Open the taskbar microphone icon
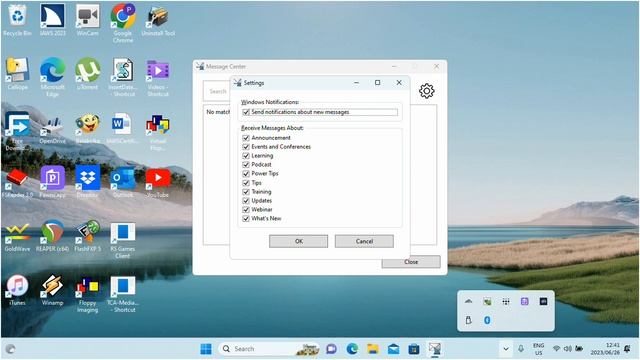This screenshot has width=640, height=360. [521, 349]
